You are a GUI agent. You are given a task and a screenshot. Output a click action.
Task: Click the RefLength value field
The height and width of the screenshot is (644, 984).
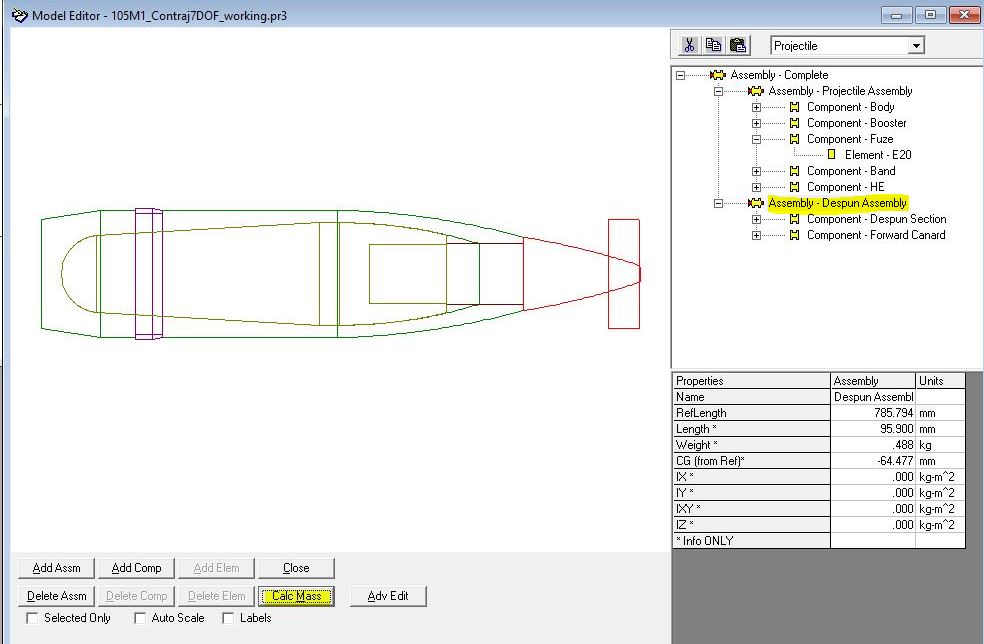pyautogui.click(x=872, y=413)
